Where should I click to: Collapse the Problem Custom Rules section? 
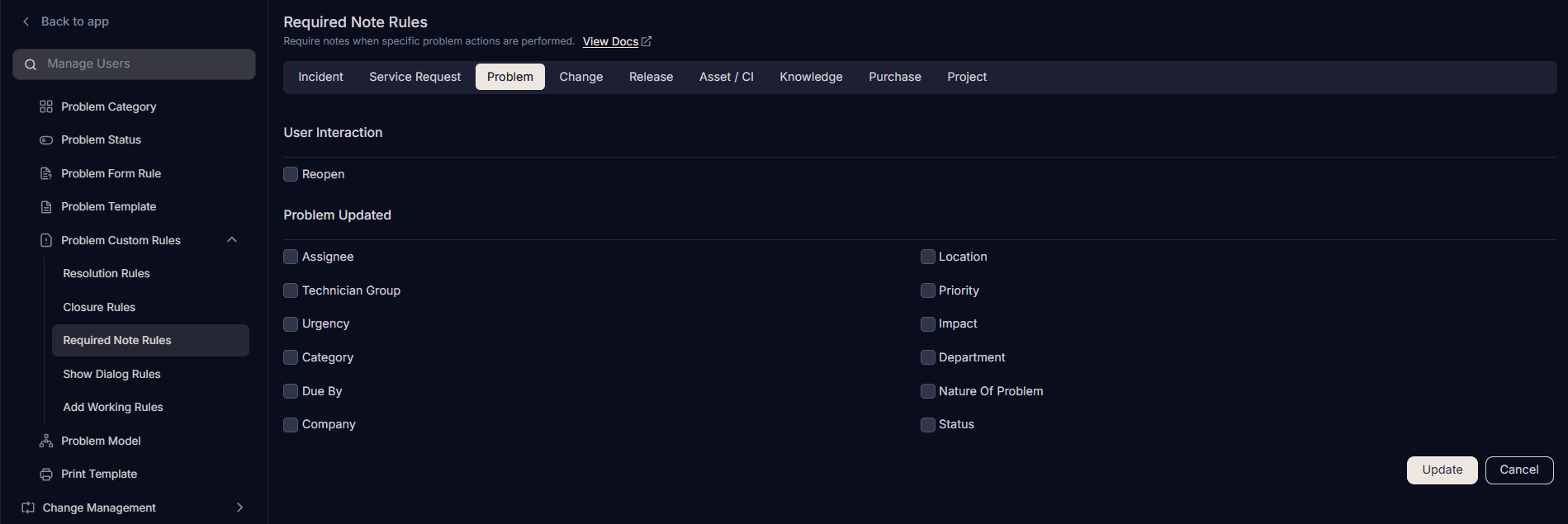232,240
